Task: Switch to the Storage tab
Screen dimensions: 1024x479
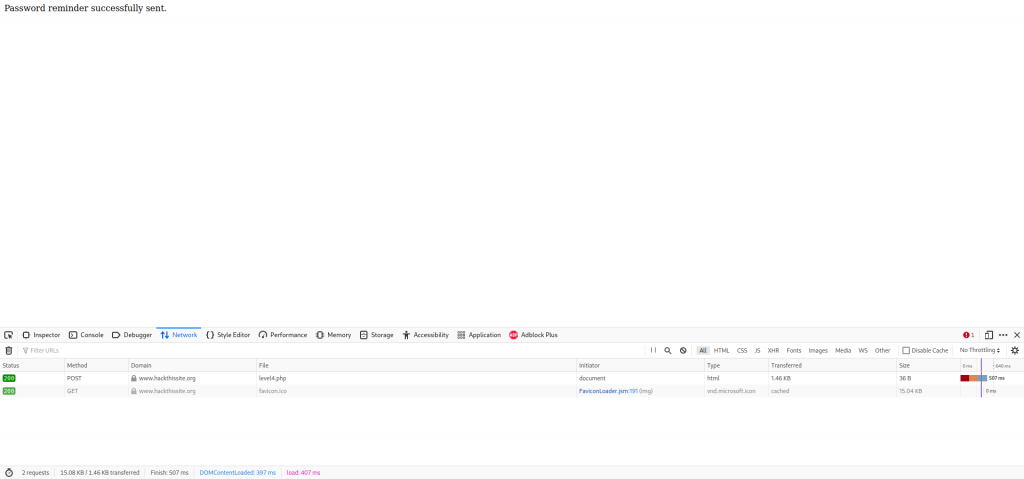Action: [376, 335]
